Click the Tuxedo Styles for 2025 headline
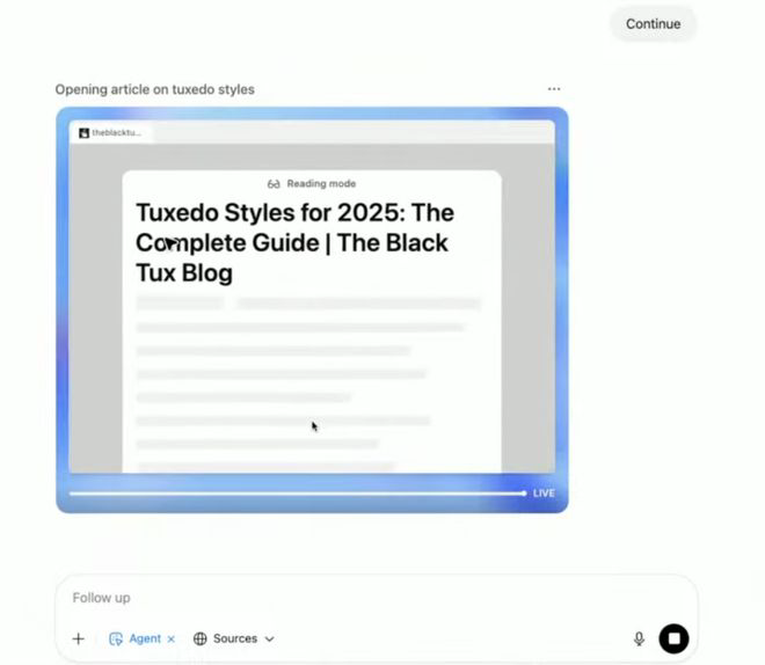This screenshot has width=765, height=665. pos(295,242)
